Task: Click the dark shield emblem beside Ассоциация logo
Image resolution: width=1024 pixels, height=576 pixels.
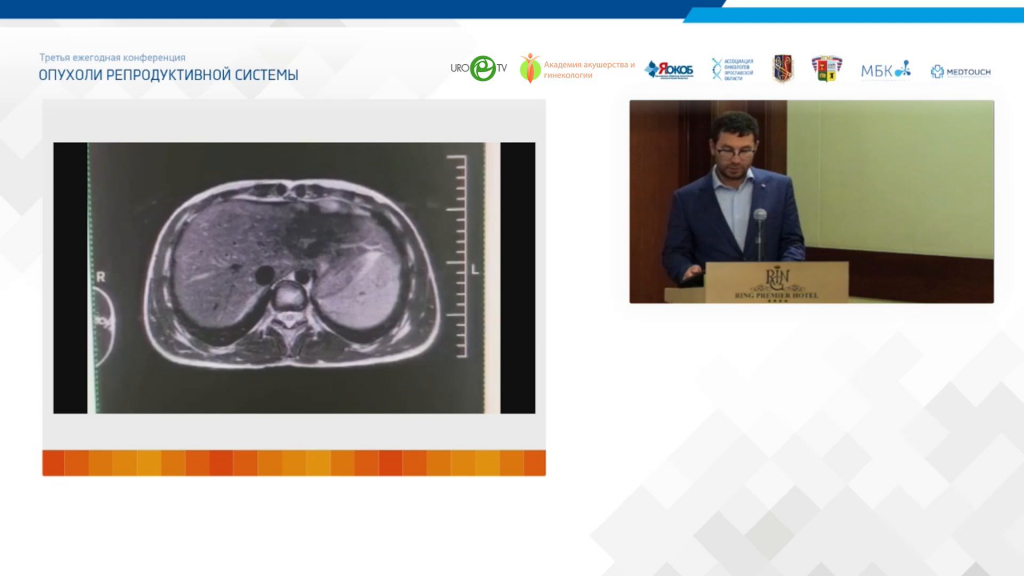Action: tap(783, 69)
